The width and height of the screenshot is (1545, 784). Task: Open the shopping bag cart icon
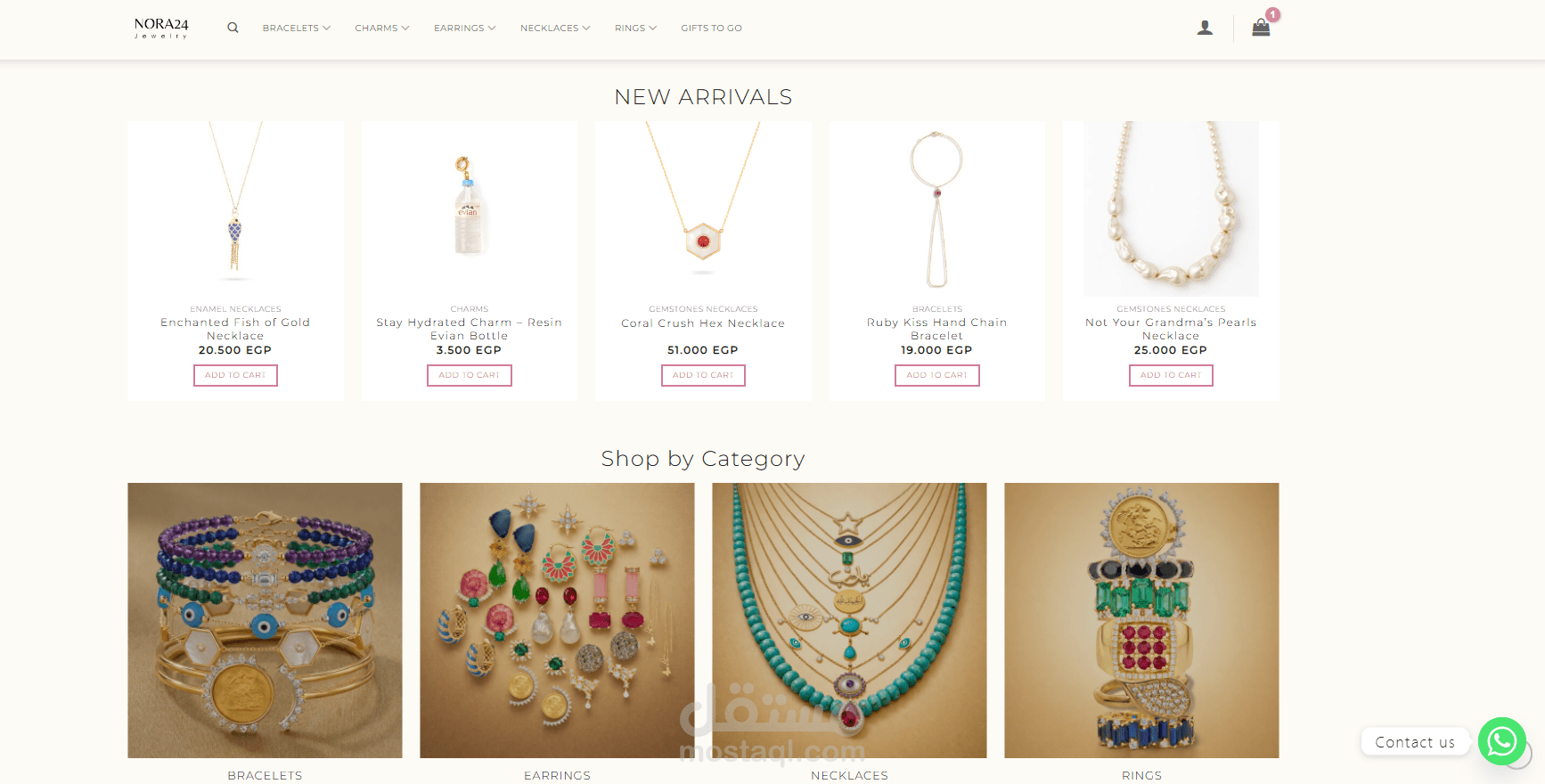(x=1261, y=28)
